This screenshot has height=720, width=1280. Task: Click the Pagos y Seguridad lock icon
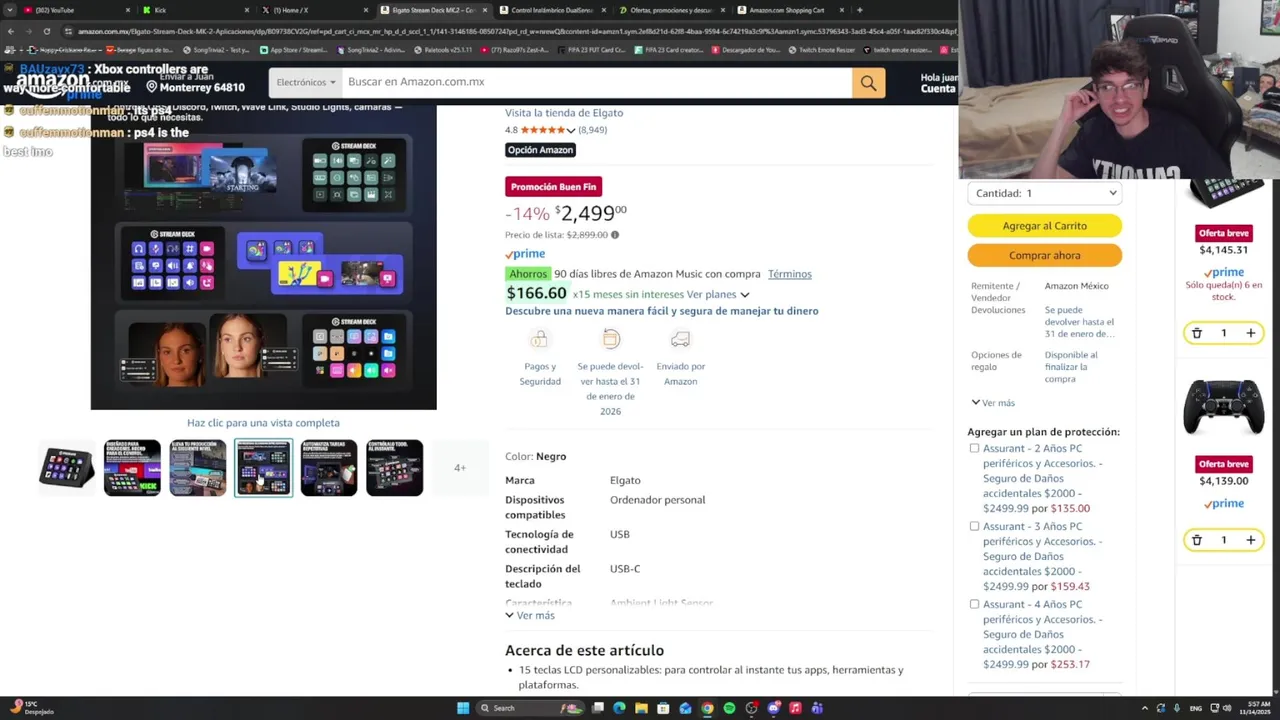pyautogui.click(x=539, y=340)
